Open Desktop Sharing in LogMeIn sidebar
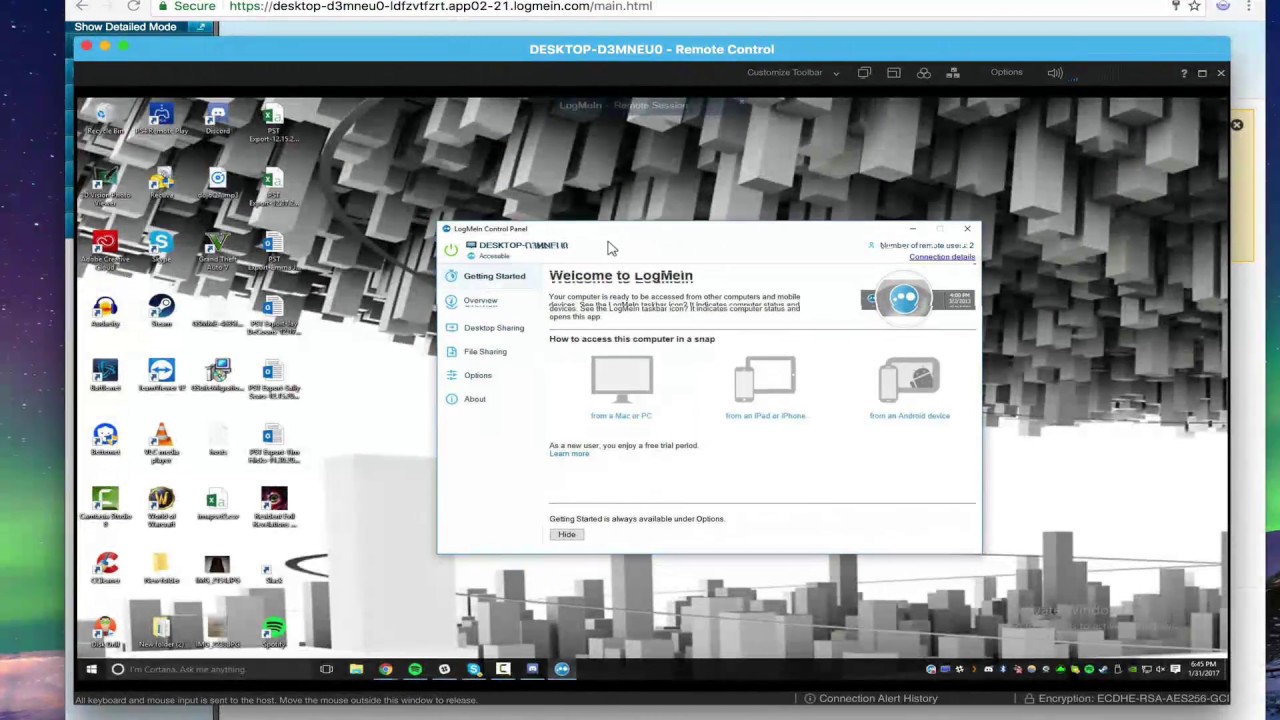Screen dimensions: 1280x720 click(x=493, y=328)
